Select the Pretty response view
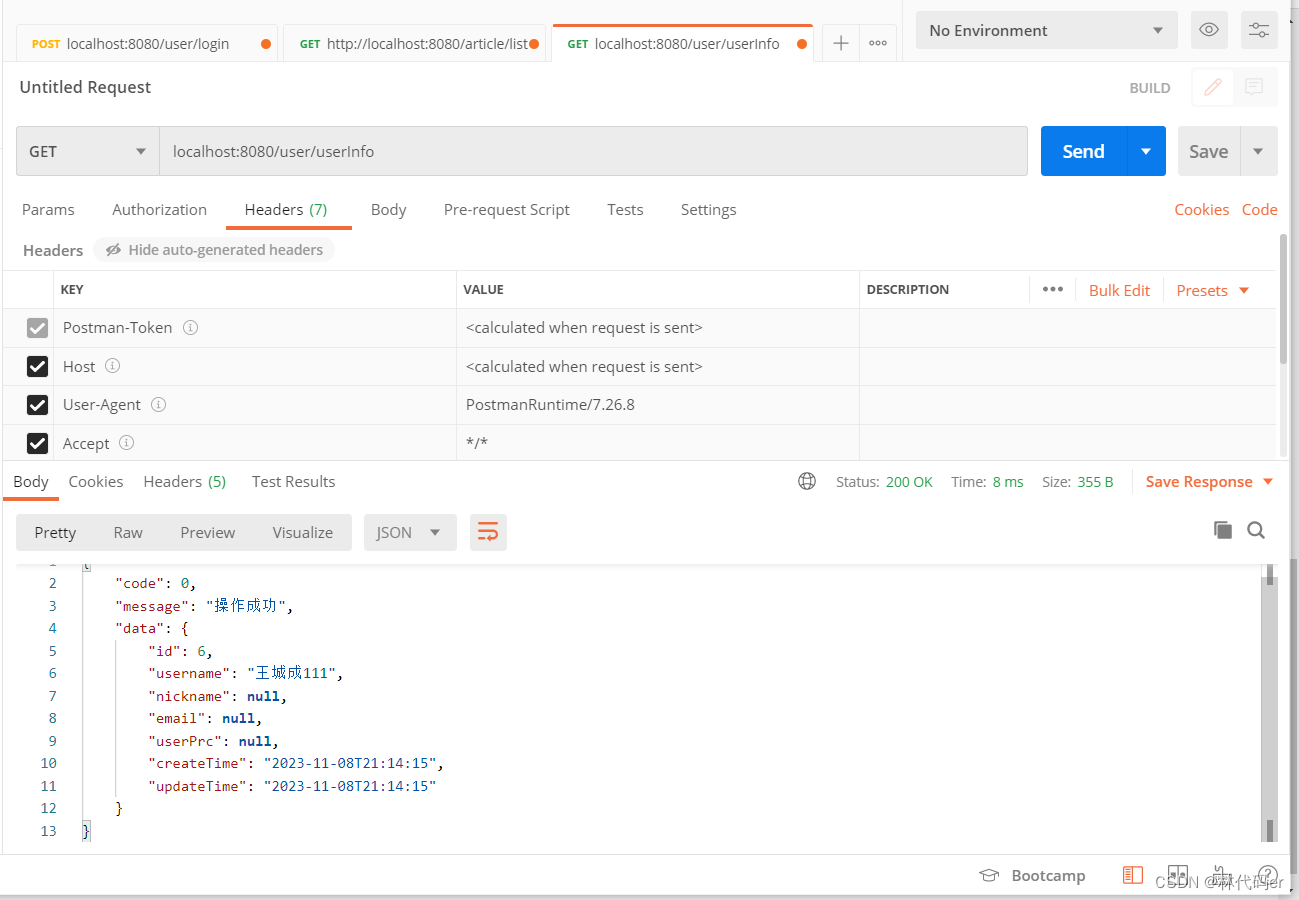 pyautogui.click(x=55, y=532)
